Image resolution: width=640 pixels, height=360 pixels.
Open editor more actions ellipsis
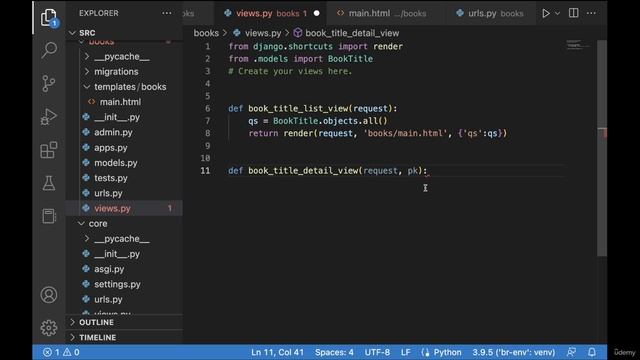591,13
